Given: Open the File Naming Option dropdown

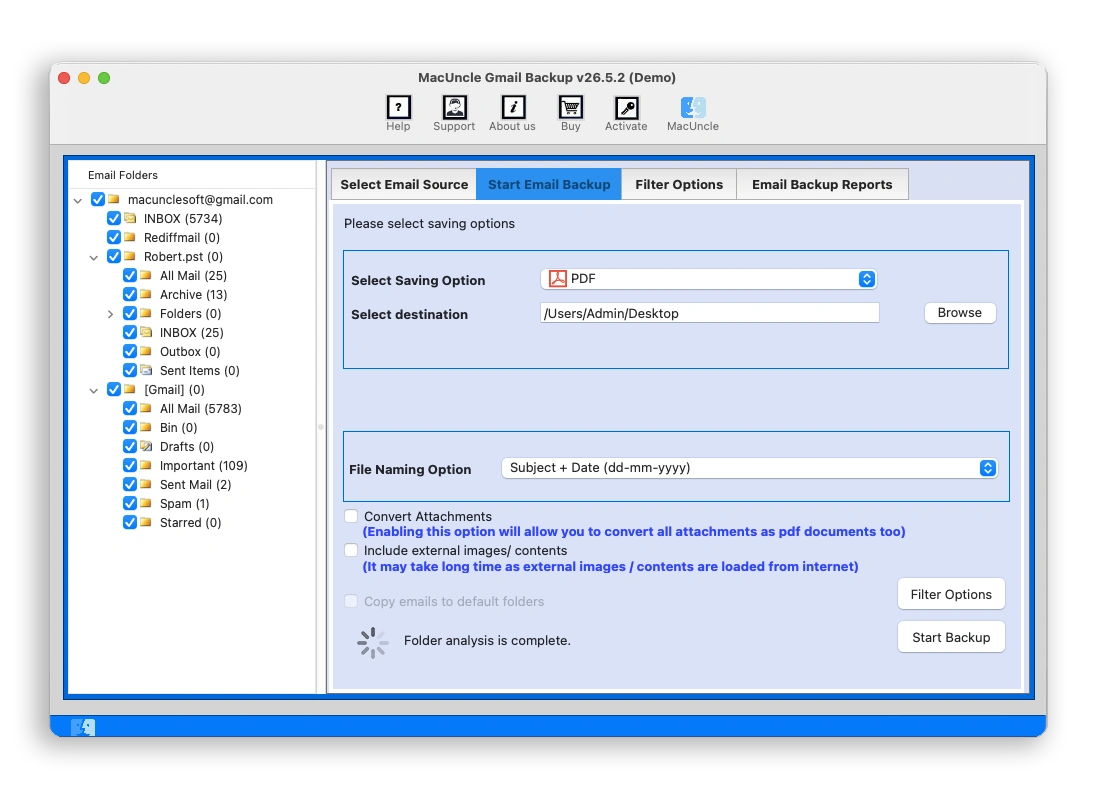Looking at the screenshot, I should (x=749, y=468).
